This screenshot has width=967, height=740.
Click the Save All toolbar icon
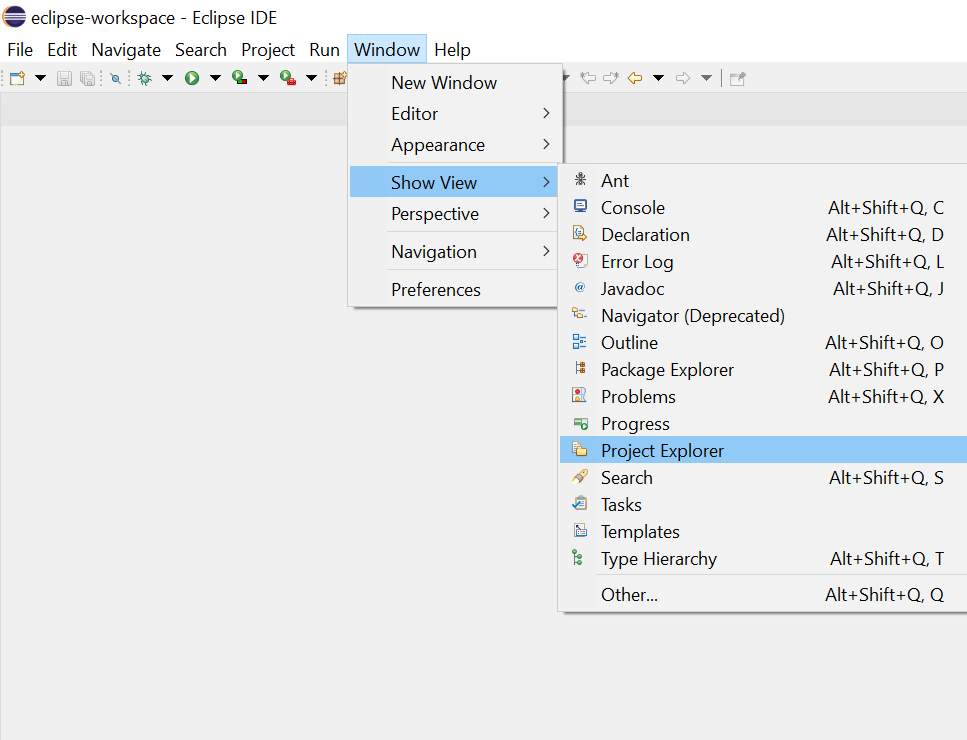(x=88, y=78)
